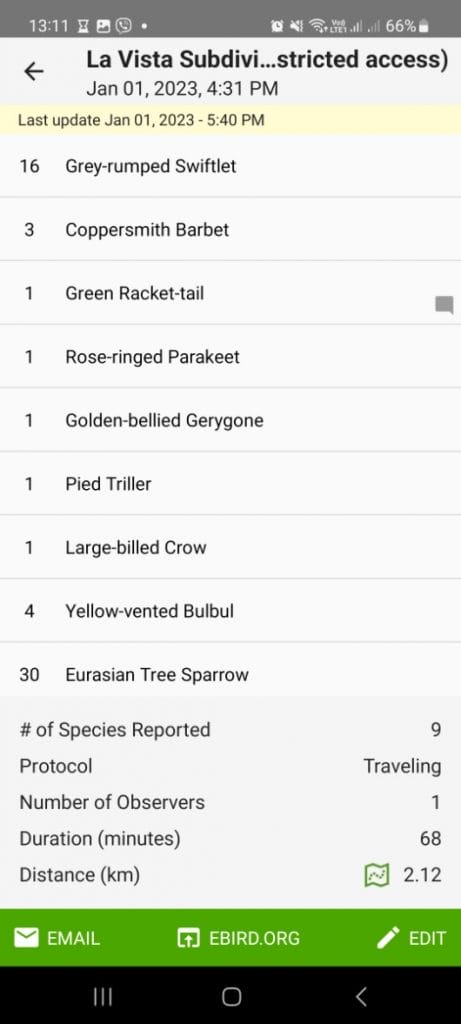This screenshot has height=1024, width=461.
Task: Tap the Android home button
Action: pos(231,996)
